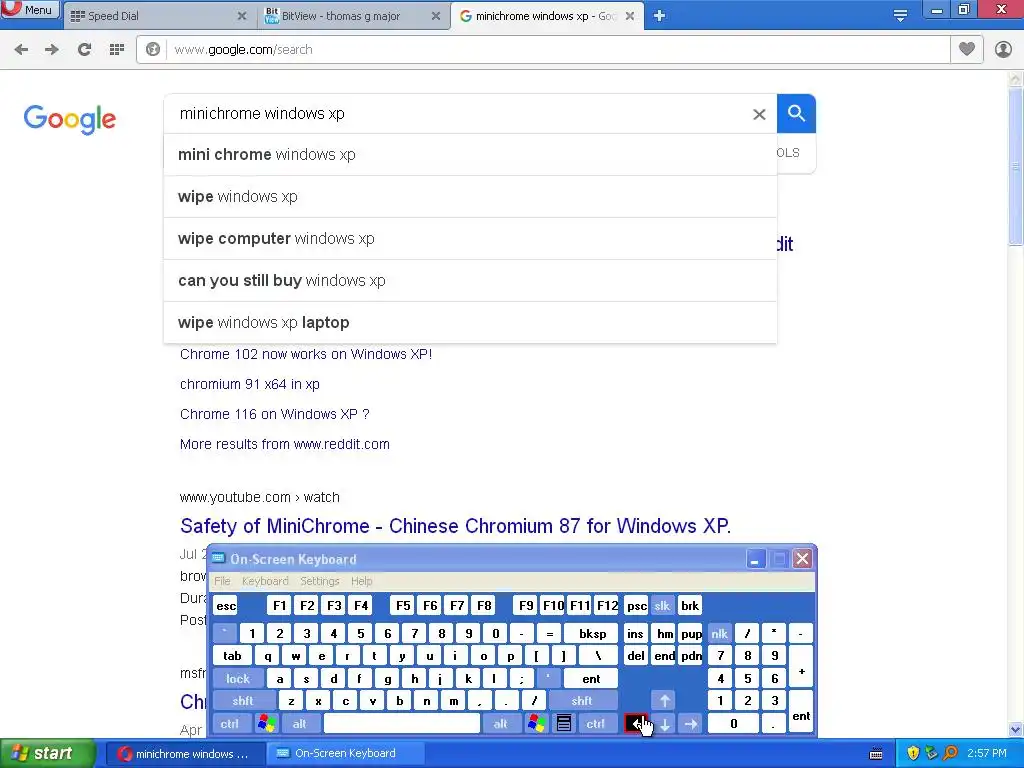The height and width of the screenshot is (768, 1024).
Task: Select suggestion 'mini chrome windows xp'
Action: 470,155
